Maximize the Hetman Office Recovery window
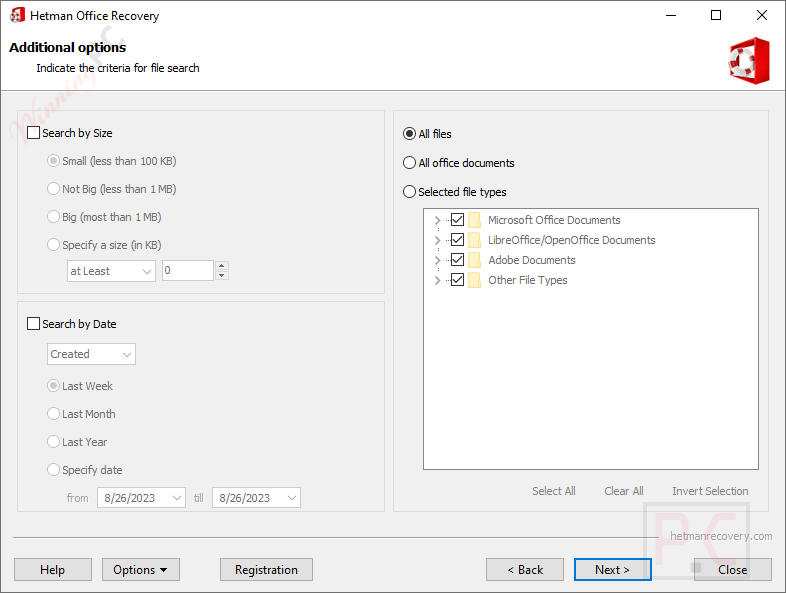The width and height of the screenshot is (786, 593). pyautogui.click(x=716, y=15)
